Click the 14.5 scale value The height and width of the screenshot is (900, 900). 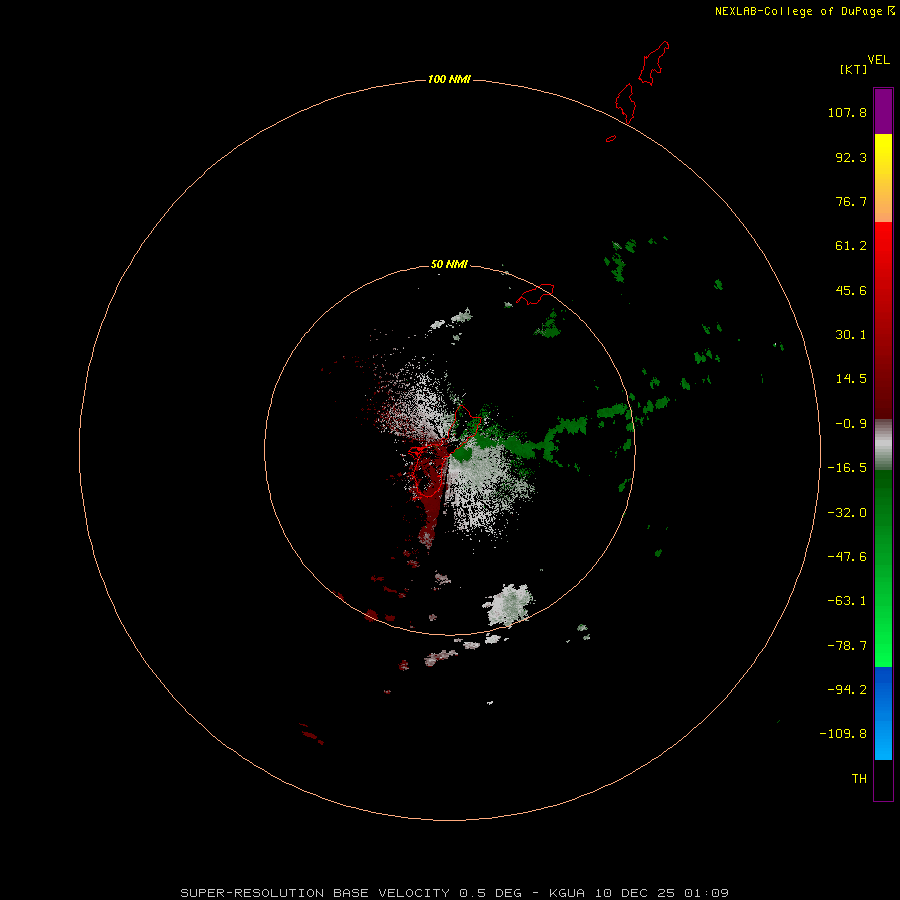tap(851, 379)
